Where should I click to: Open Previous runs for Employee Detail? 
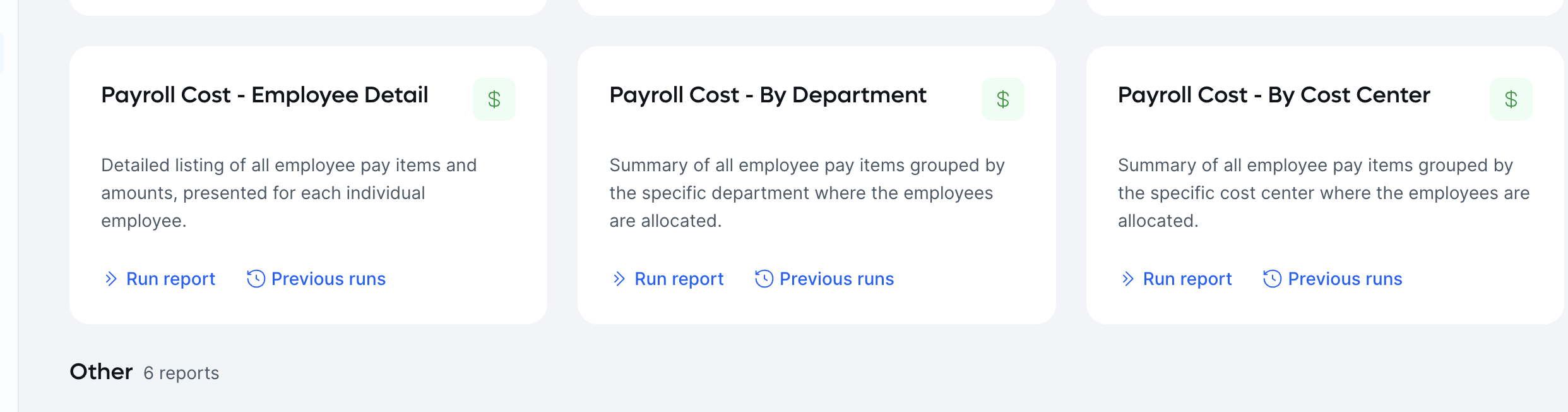pyautogui.click(x=316, y=279)
